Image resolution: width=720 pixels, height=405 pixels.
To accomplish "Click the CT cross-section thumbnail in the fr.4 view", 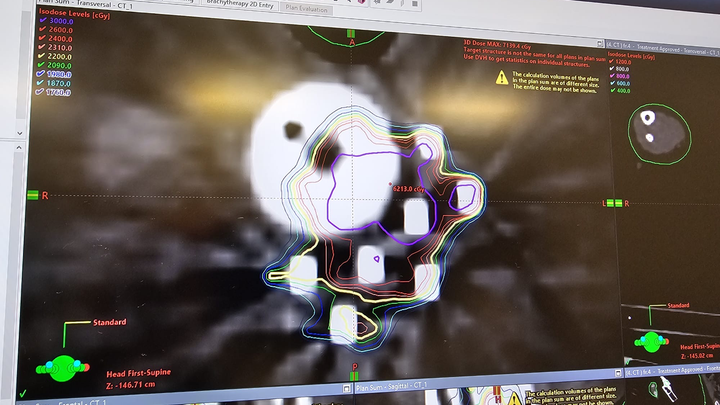I will coord(659,134).
